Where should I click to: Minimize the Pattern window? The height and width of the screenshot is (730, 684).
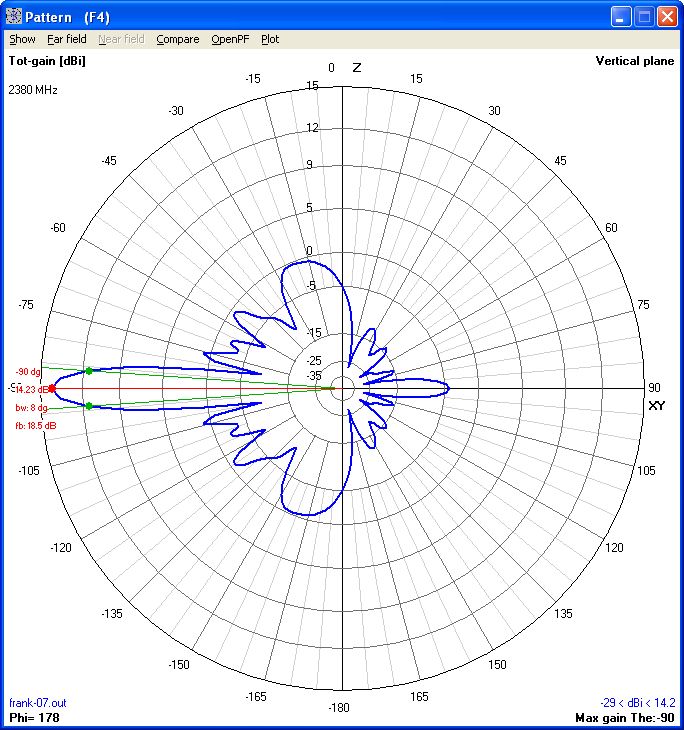point(621,16)
